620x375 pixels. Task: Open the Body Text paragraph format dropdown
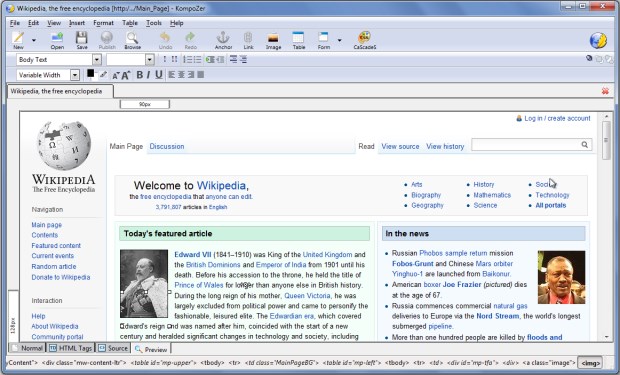click(x=97, y=60)
